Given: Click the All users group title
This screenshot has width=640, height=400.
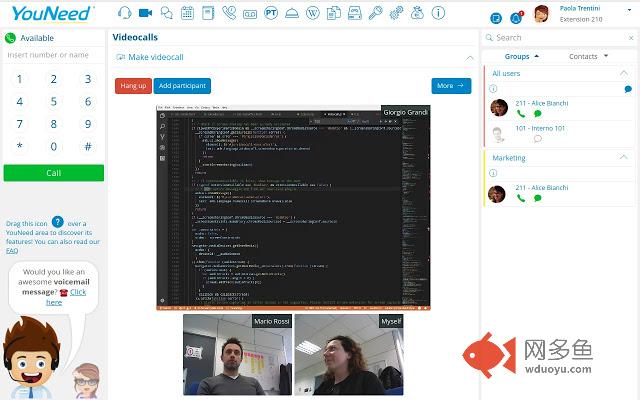Looking at the screenshot, I should pos(506,73).
